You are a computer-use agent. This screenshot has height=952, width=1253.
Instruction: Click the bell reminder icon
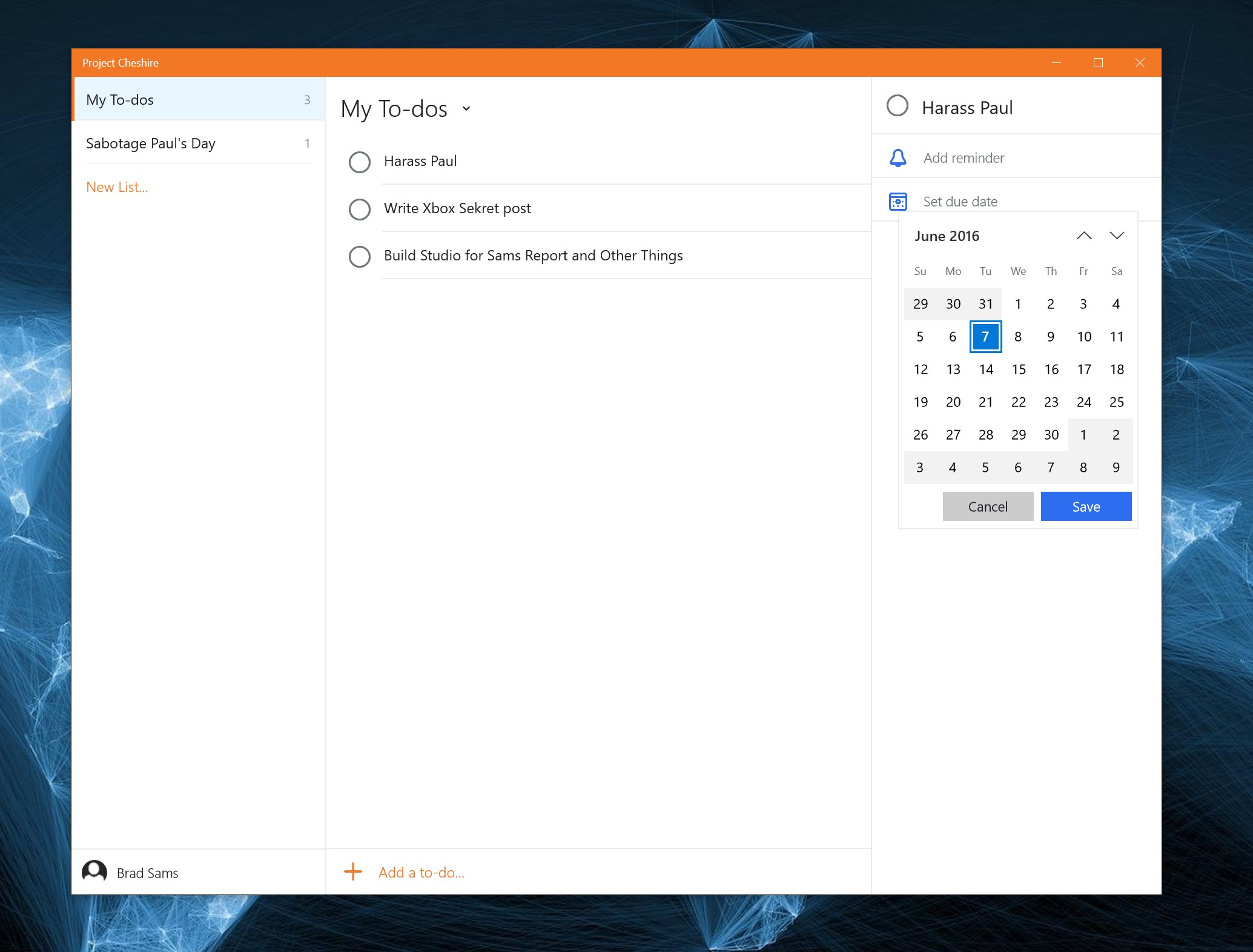tap(898, 158)
